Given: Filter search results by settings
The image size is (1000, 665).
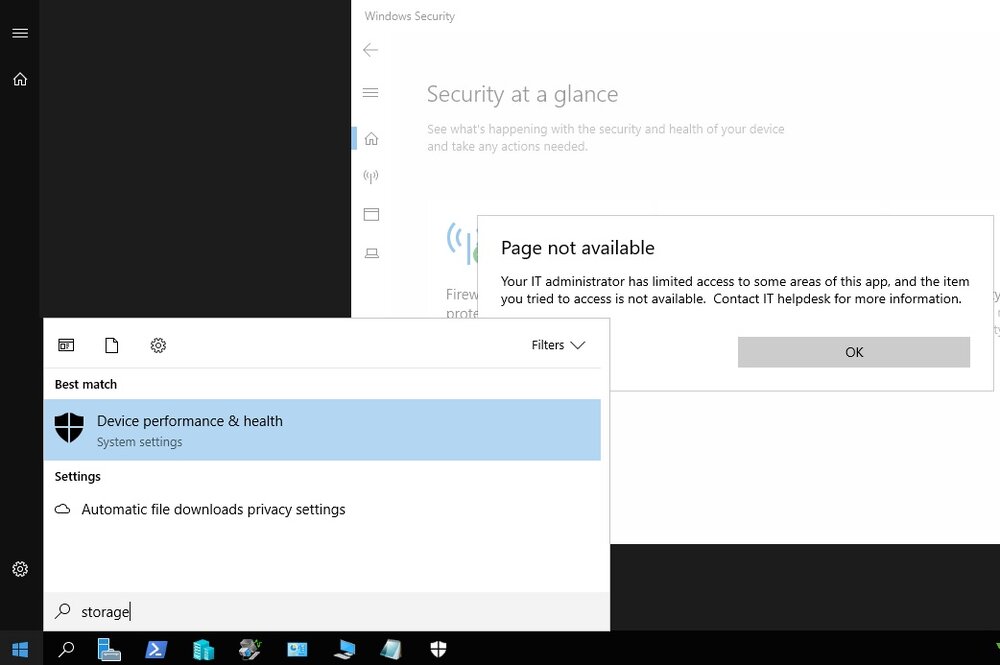Looking at the screenshot, I should pos(158,345).
